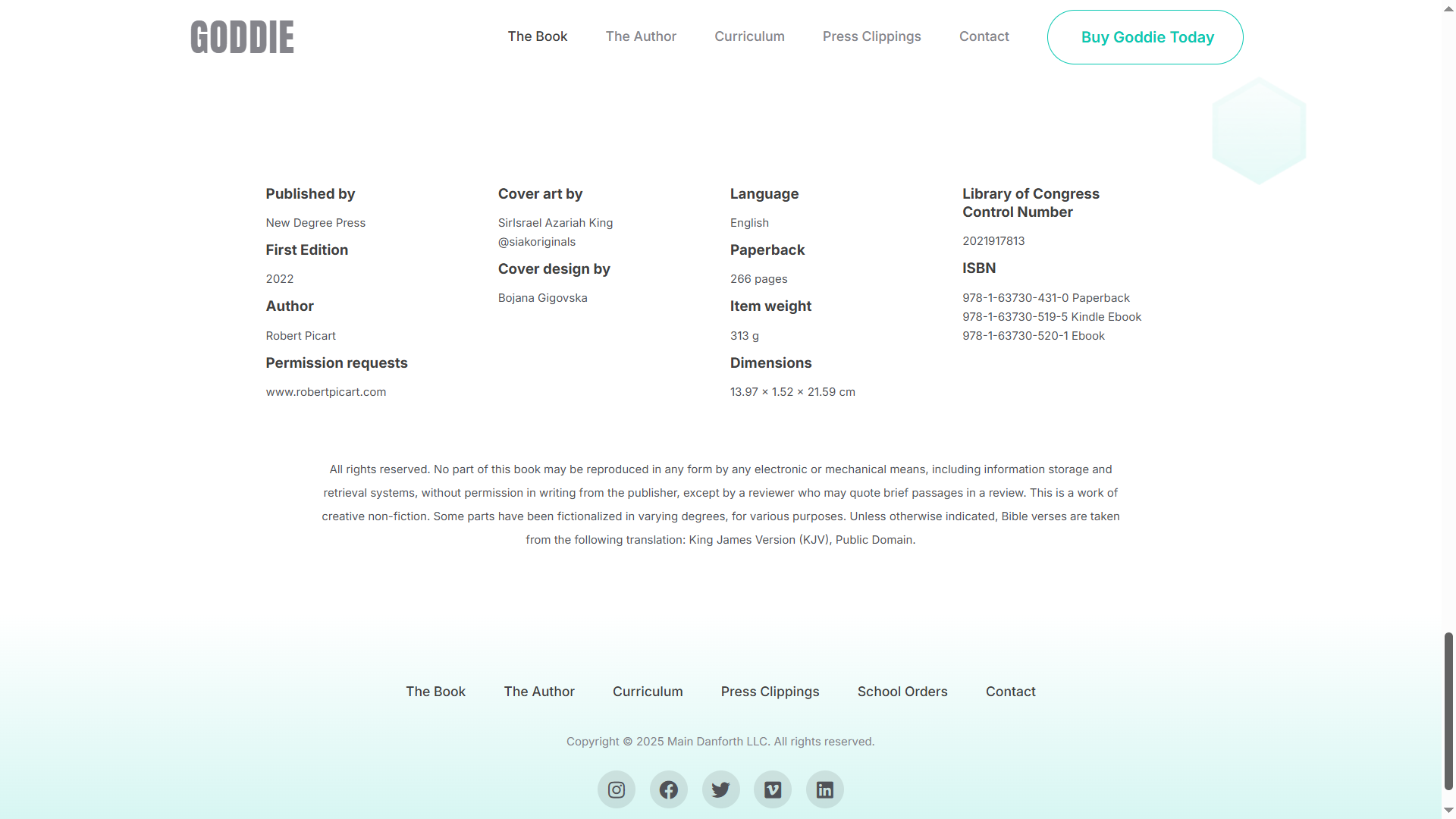Click the Cover design by heading
The image size is (1456, 819).
click(x=554, y=269)
